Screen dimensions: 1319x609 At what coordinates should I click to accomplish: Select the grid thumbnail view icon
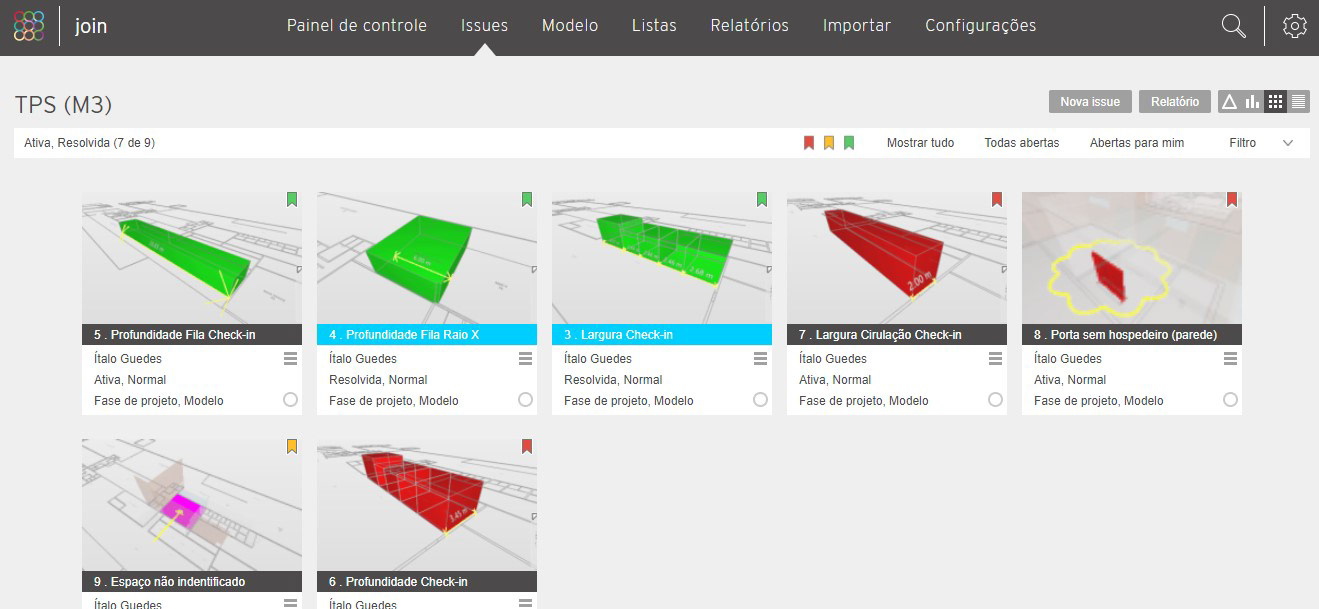point(1275,102)
